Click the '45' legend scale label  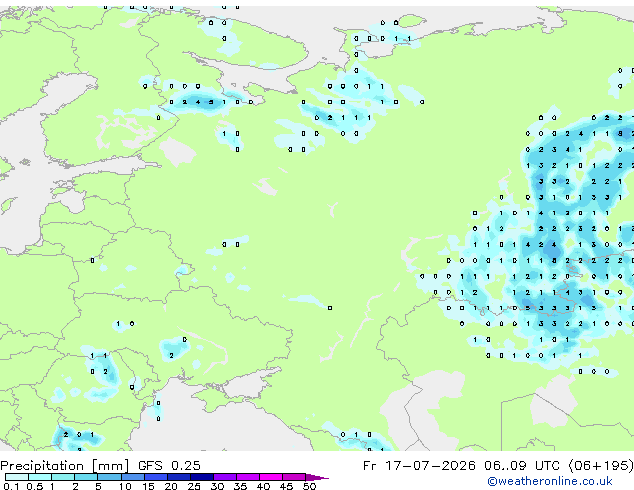(286, 486)
